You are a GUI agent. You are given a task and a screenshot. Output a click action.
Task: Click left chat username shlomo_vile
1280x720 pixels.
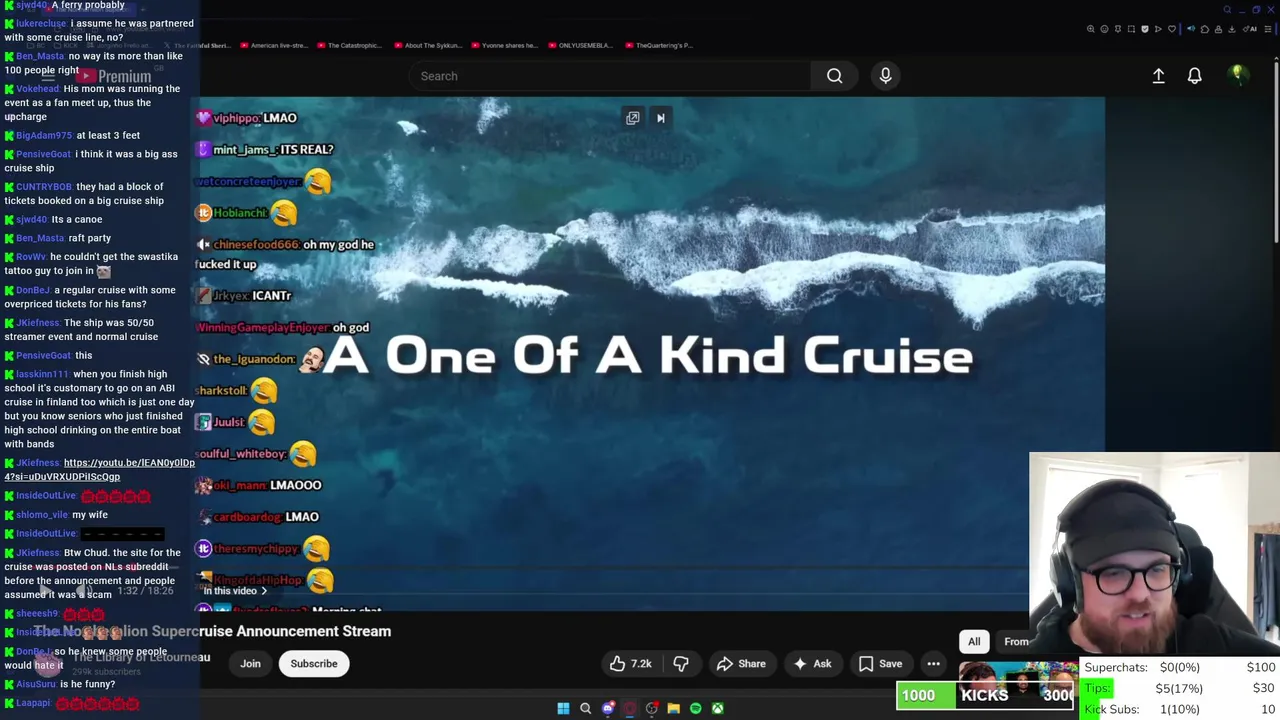pos(42,515)
